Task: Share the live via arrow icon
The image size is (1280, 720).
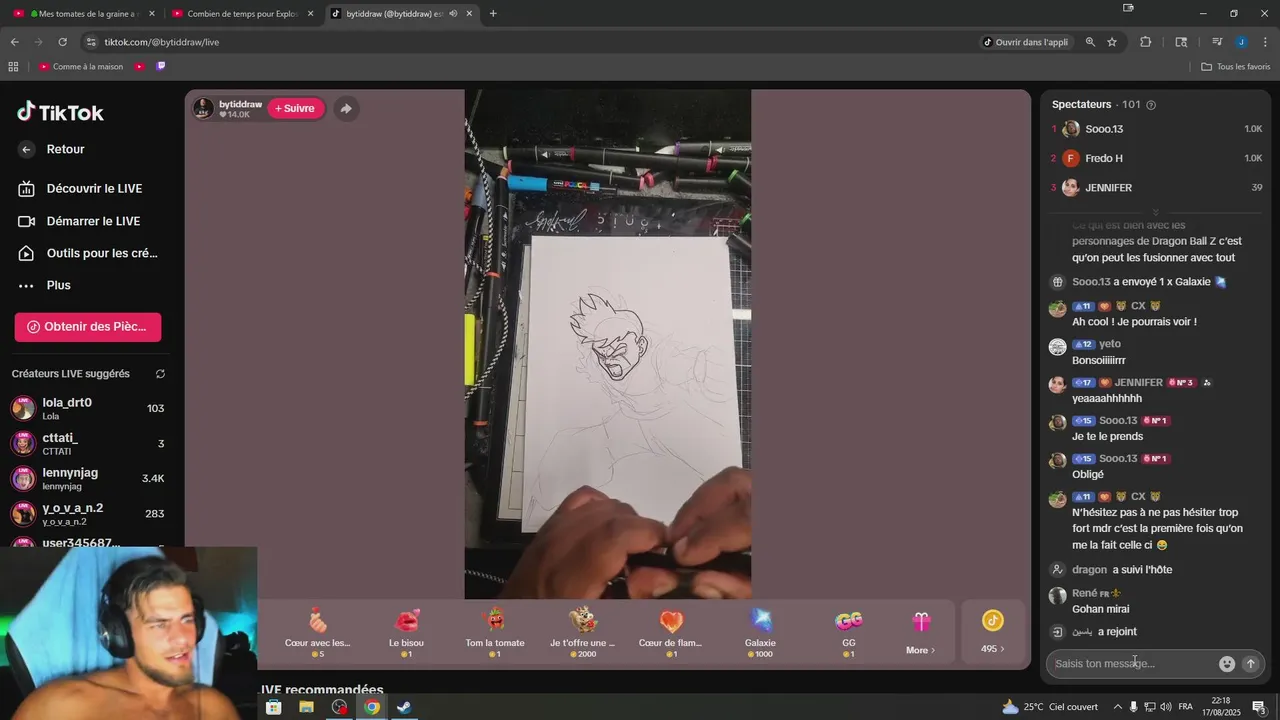Action: pyautogui.click(x=345, y=108)
